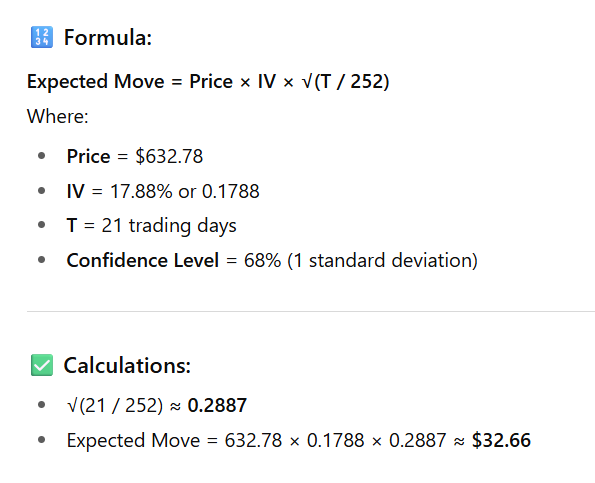Click the green checkmark emoji icon
This screenshot has height=483, width=595.
(x=42, y=365)
